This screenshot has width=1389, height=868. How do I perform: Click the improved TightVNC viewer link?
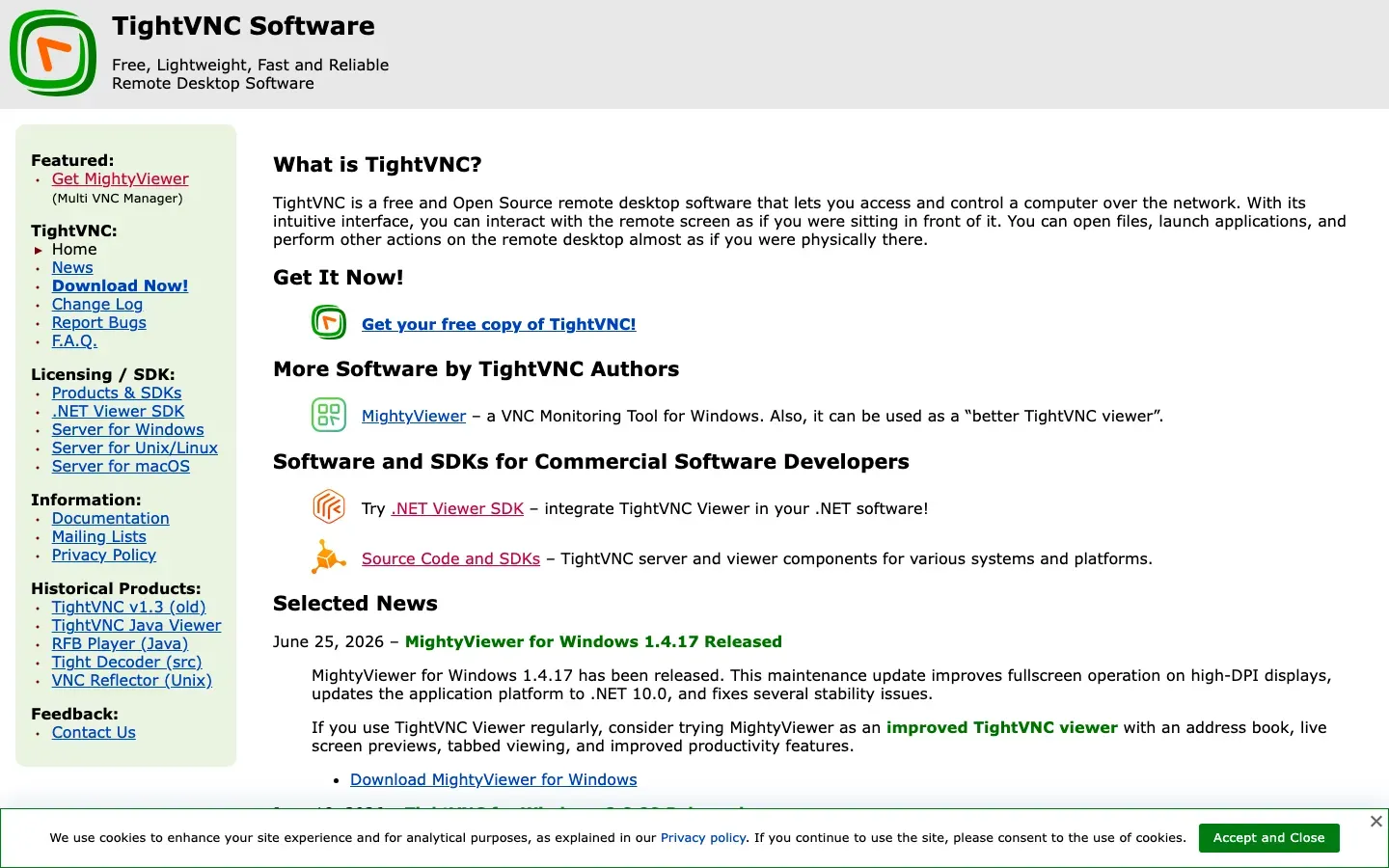(x=1002, y=727)
